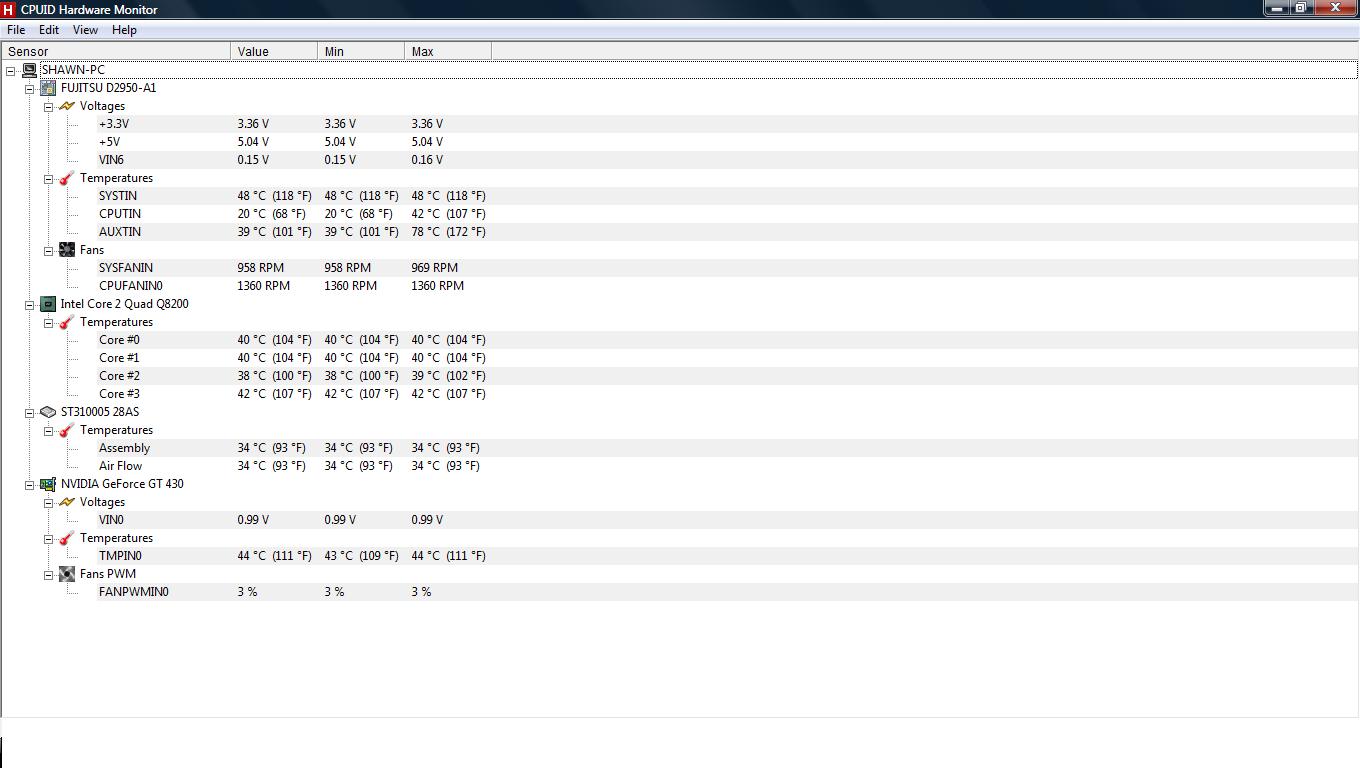Click the Voltages icon under NVIDIA GeForce
The height and width of the screenshot is (768, 1360).
click(67, 502)
